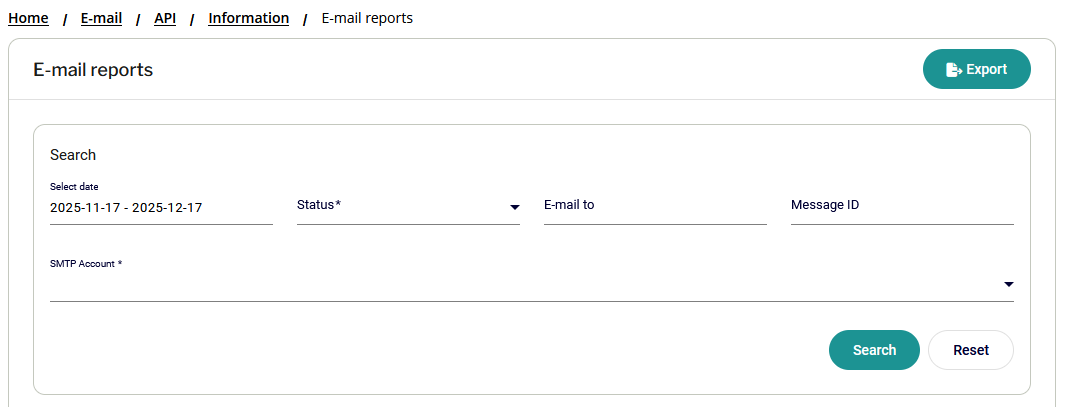This screenshot has height=407, width=1068.
Task: Follow the Information breadcrumb link
Action: (249, 18)
